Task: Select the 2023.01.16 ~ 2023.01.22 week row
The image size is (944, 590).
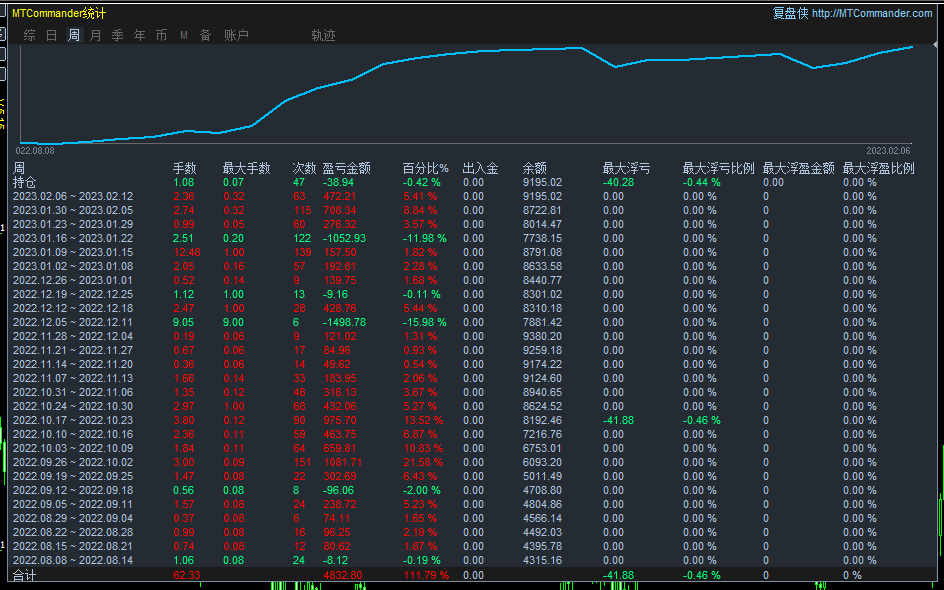Action: click(x=72, y=239)
